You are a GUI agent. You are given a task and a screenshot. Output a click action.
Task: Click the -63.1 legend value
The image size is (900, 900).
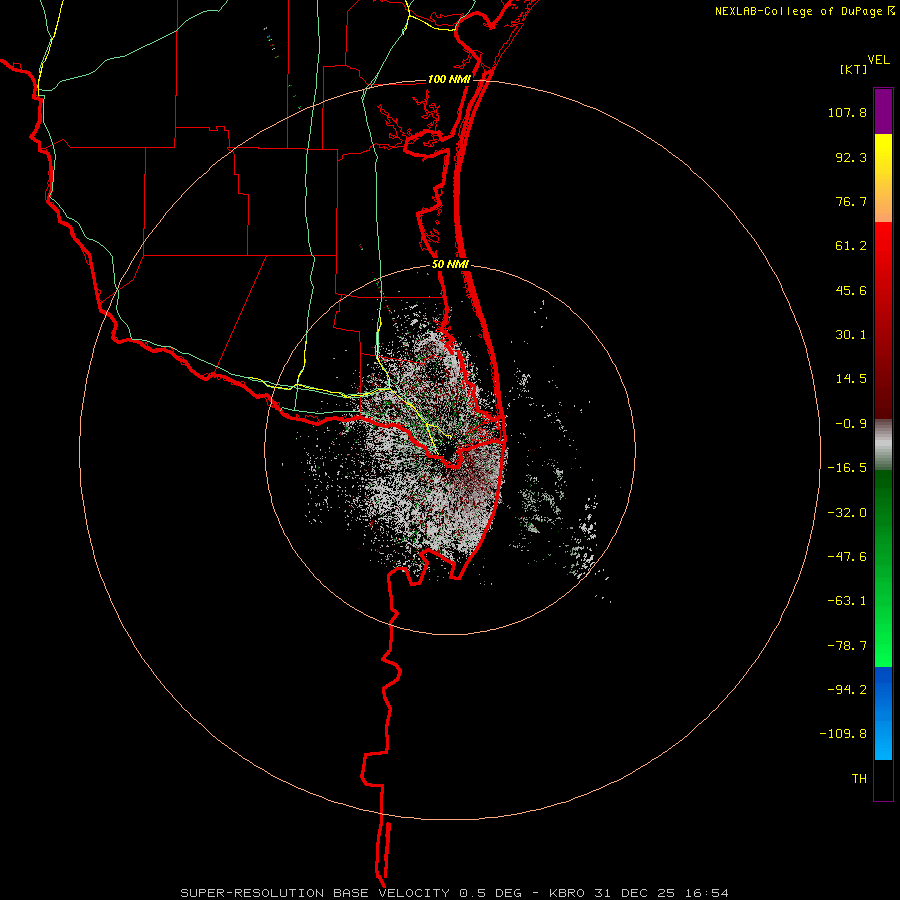pos(847,601)
